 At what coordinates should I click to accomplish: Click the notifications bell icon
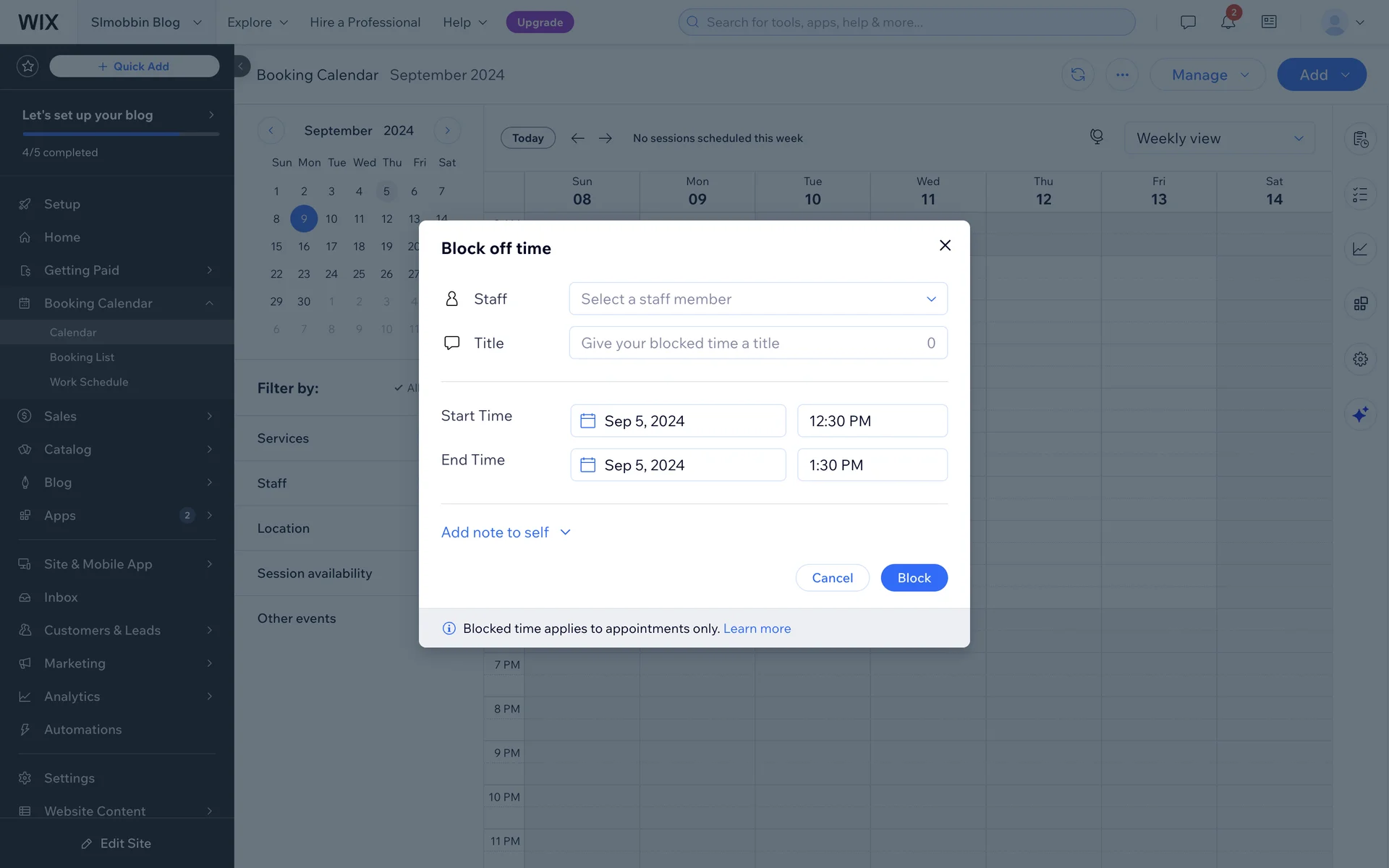[1228, 22]
